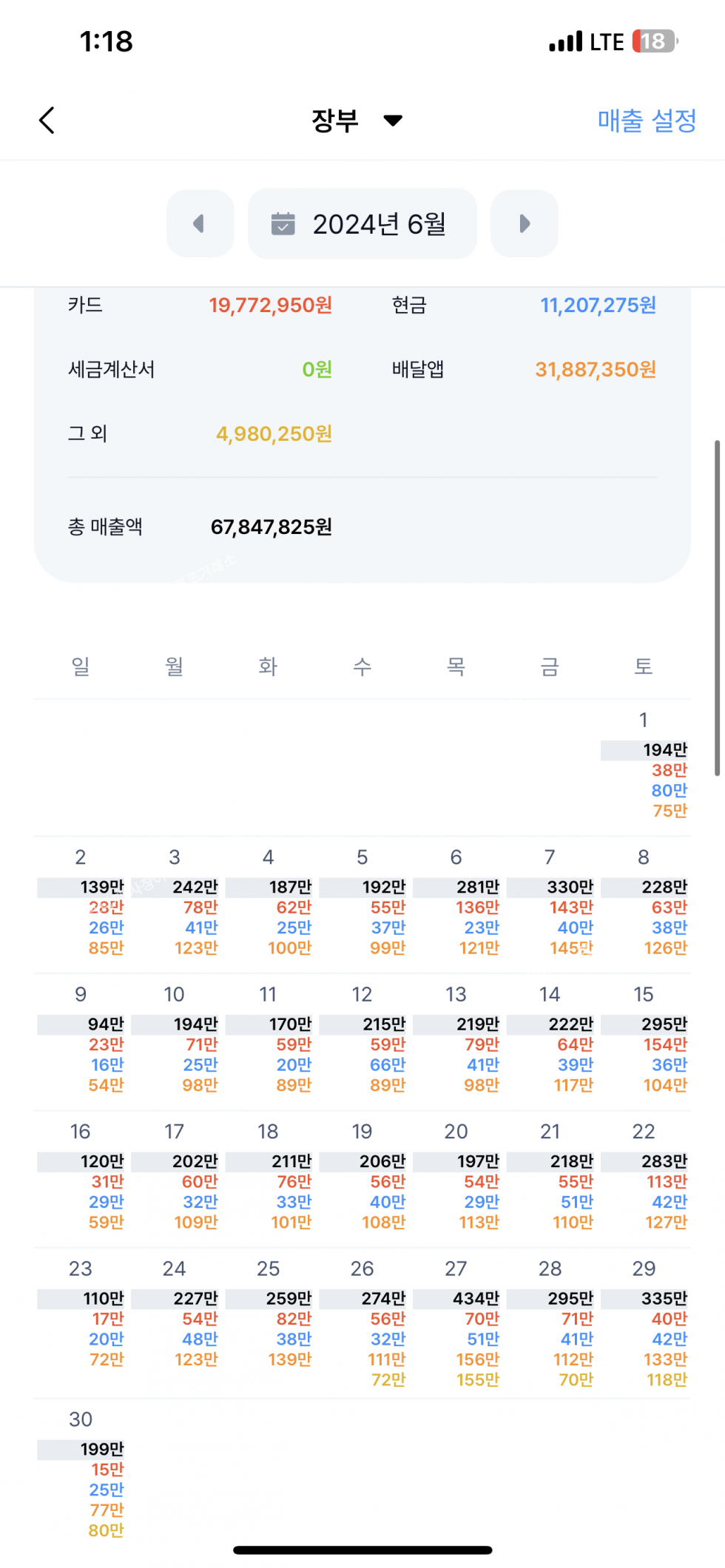The height and width of the screenshot is (1568, 725).
Task: Open 매출 설정 link
Action: tap(647, 121)
